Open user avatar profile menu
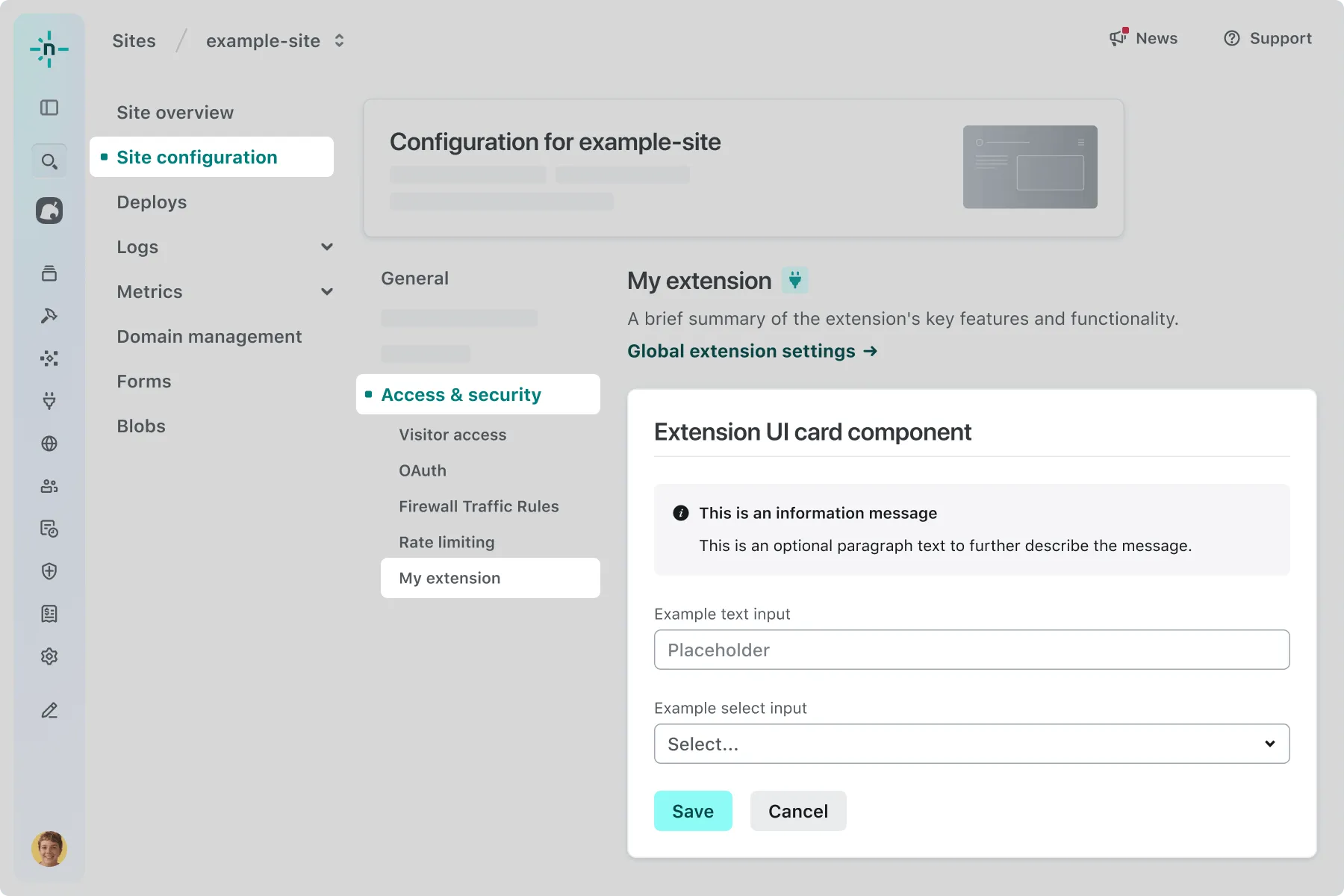Image resolution: width=1344 pixels, height=896 pixels. coord(49,849)
